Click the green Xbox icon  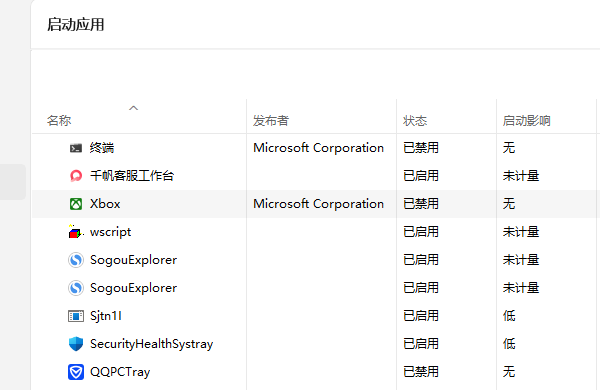tap(76, 204)
